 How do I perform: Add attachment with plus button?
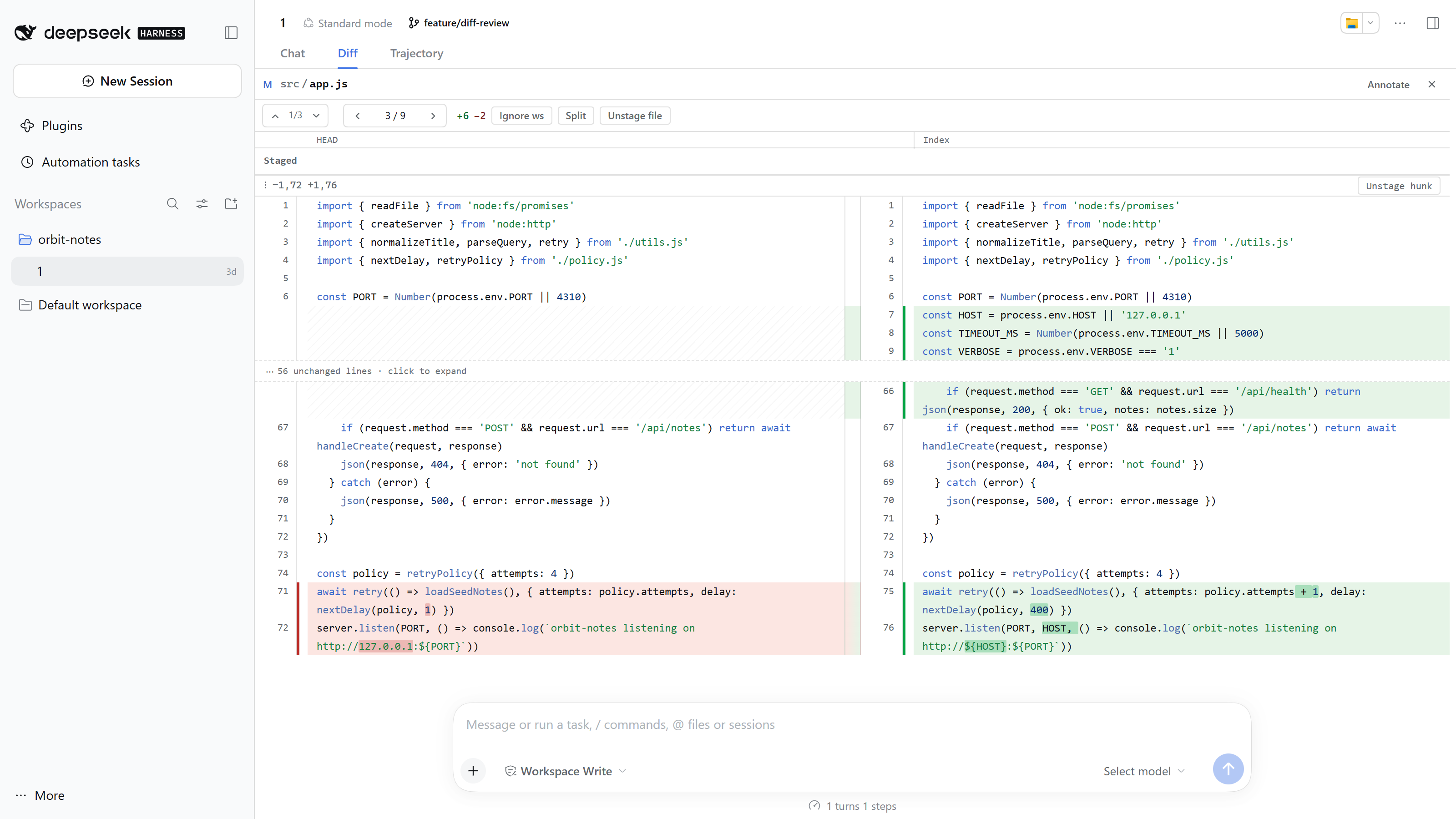[x=473, y=770]
